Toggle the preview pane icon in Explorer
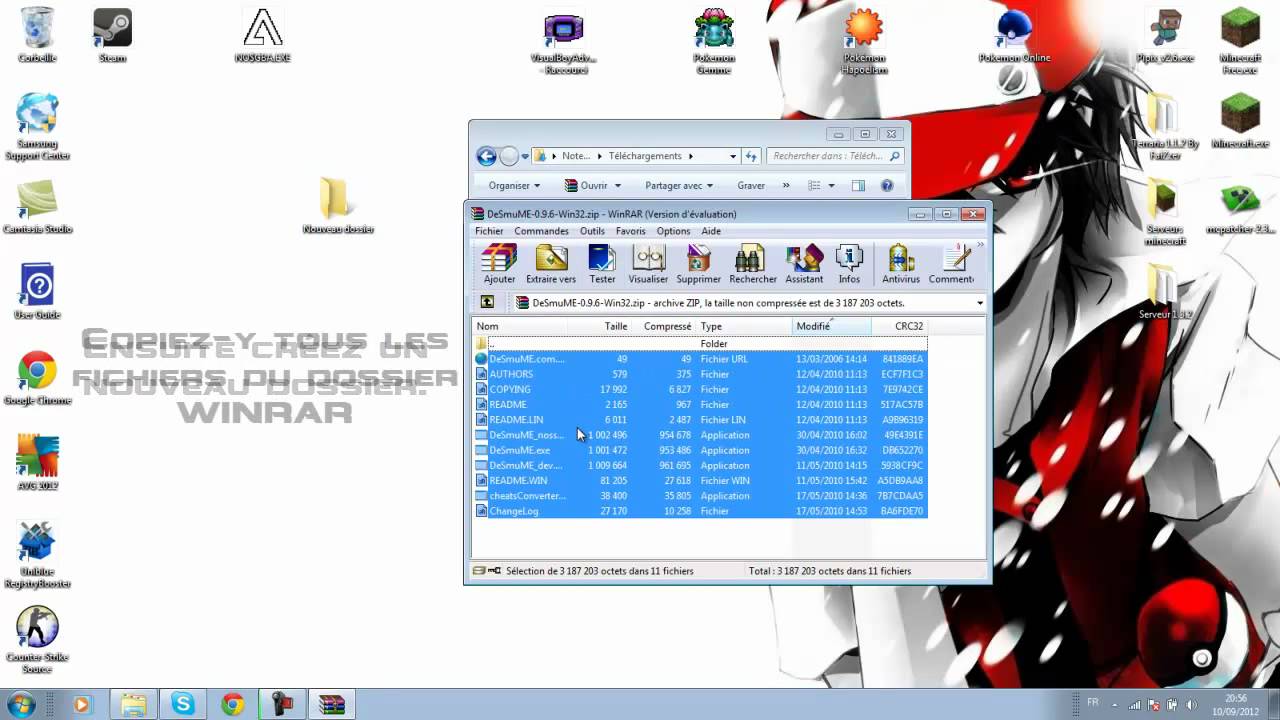1280x720 pixels. pyautogui.click(x=858, y=186)
